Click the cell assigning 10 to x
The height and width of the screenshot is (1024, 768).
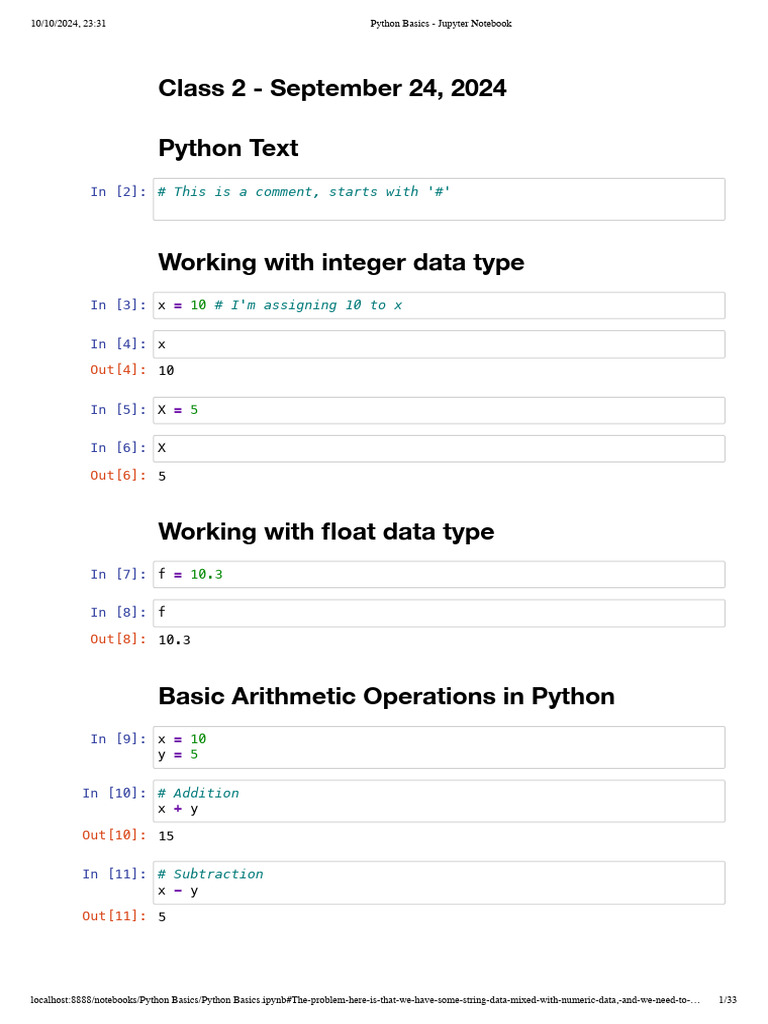[438, 305]
